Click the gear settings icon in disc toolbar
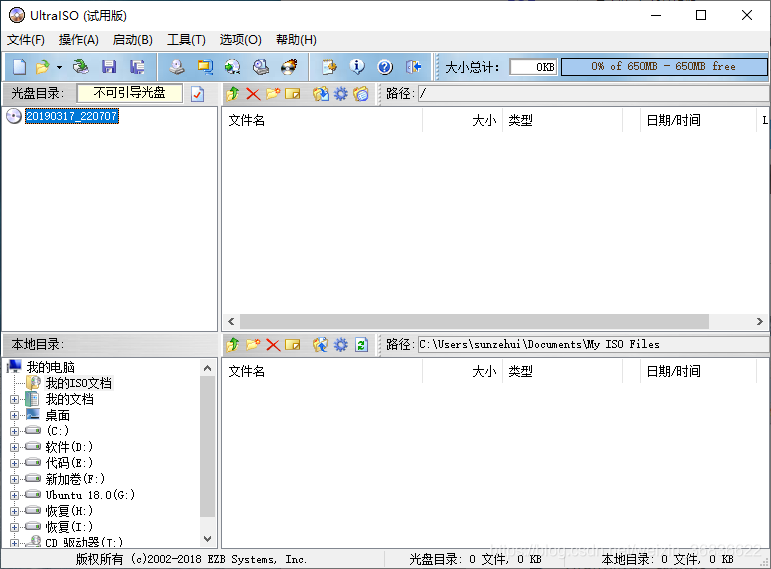The width and height of the screenshot is (771, 569). click(x=341, y=93)
